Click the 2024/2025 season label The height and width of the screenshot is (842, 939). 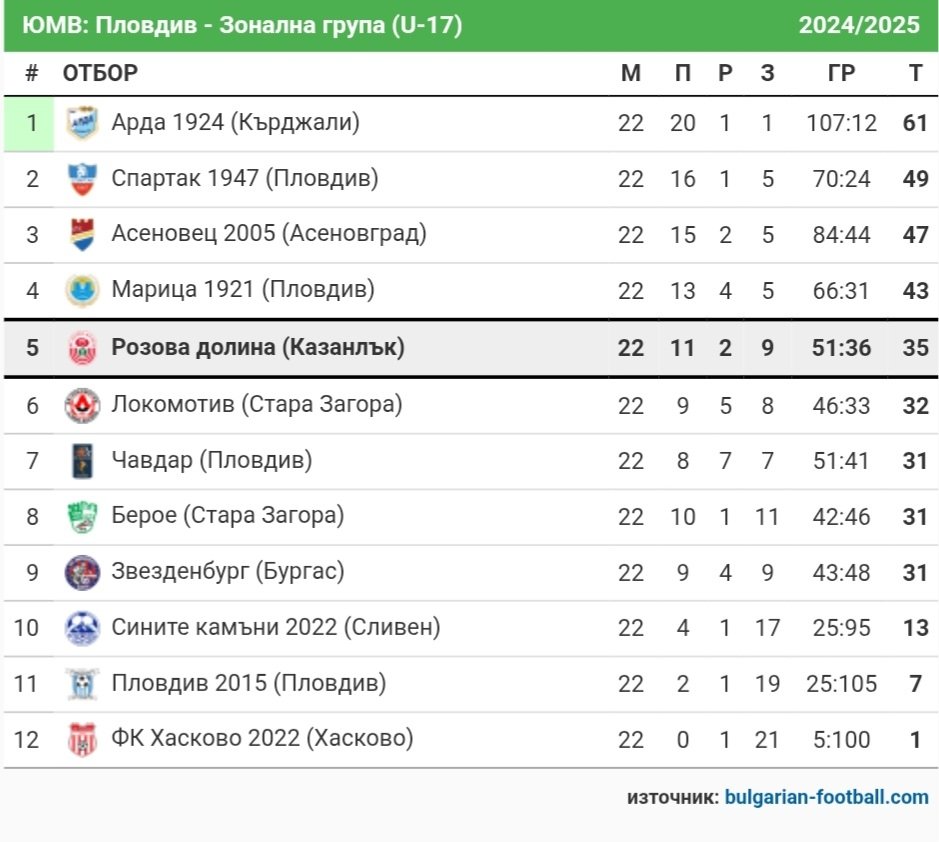[x=859, y=25]
